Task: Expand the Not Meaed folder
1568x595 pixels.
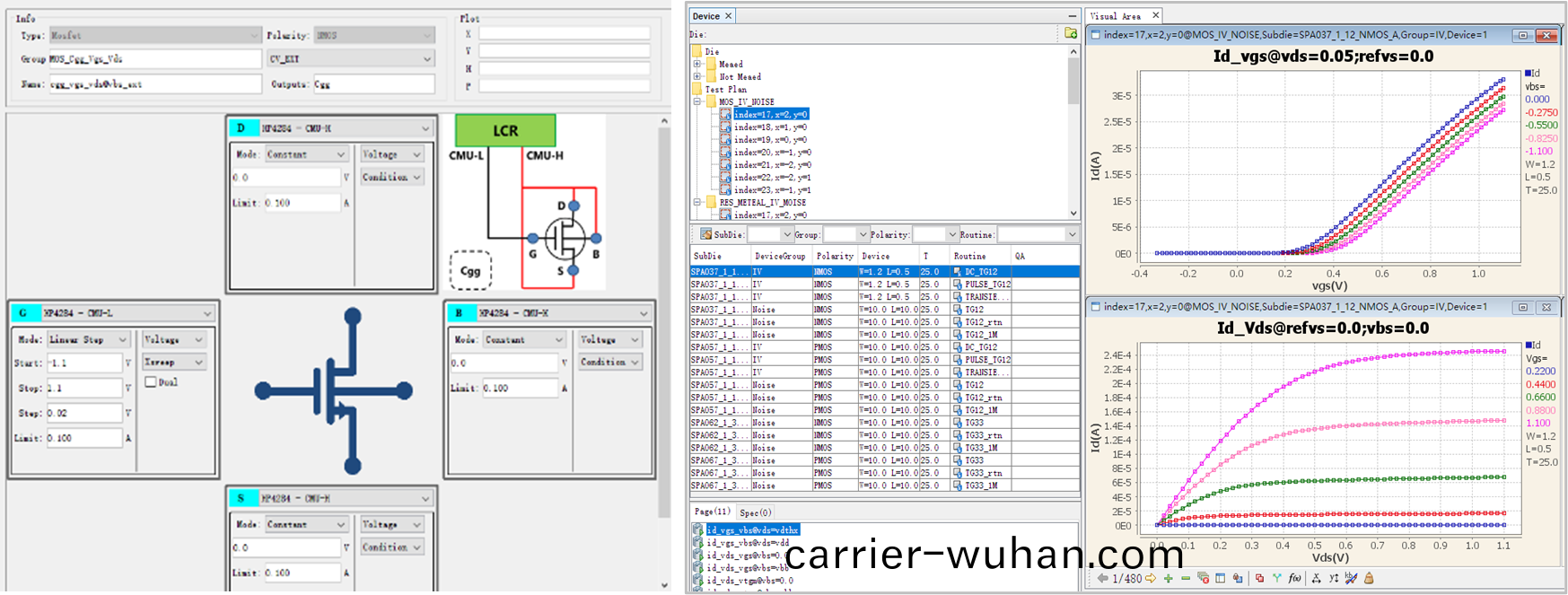Action: point(697,77)
